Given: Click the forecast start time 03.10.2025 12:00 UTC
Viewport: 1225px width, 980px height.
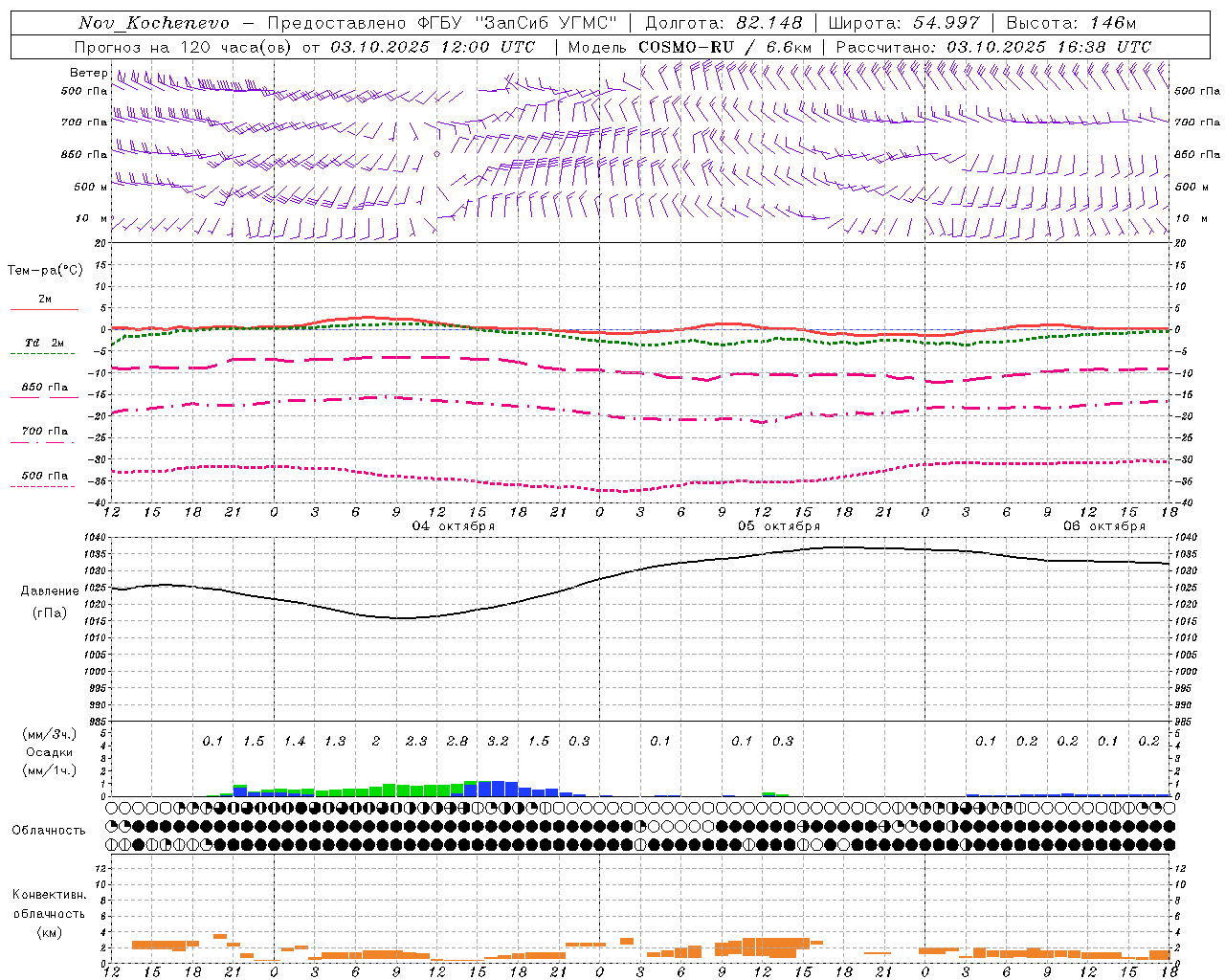Looking at the screenshot, I should point(433,47).
